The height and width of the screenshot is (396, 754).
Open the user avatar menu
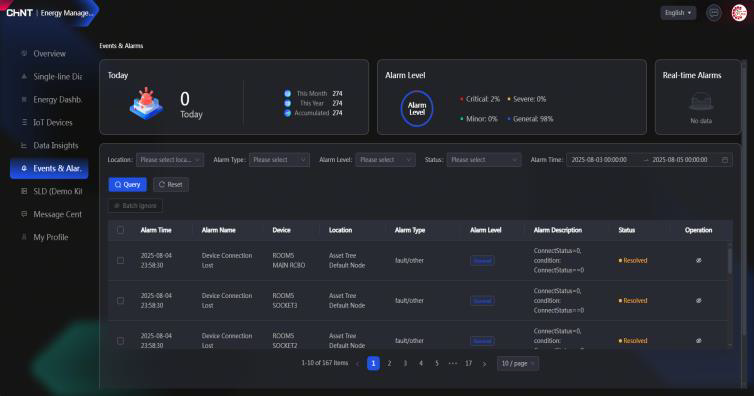(739, 13)
